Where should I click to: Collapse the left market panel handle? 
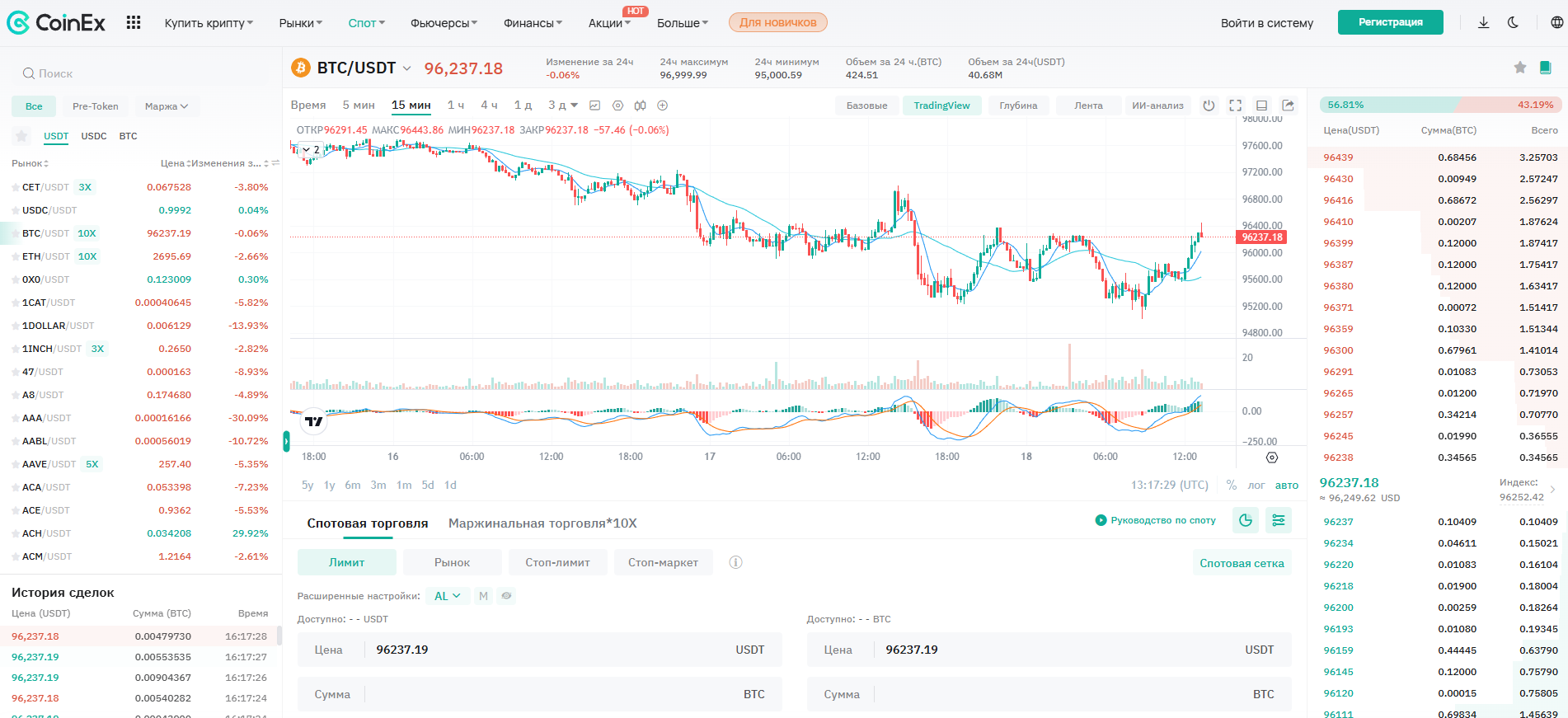click(286, 441)
